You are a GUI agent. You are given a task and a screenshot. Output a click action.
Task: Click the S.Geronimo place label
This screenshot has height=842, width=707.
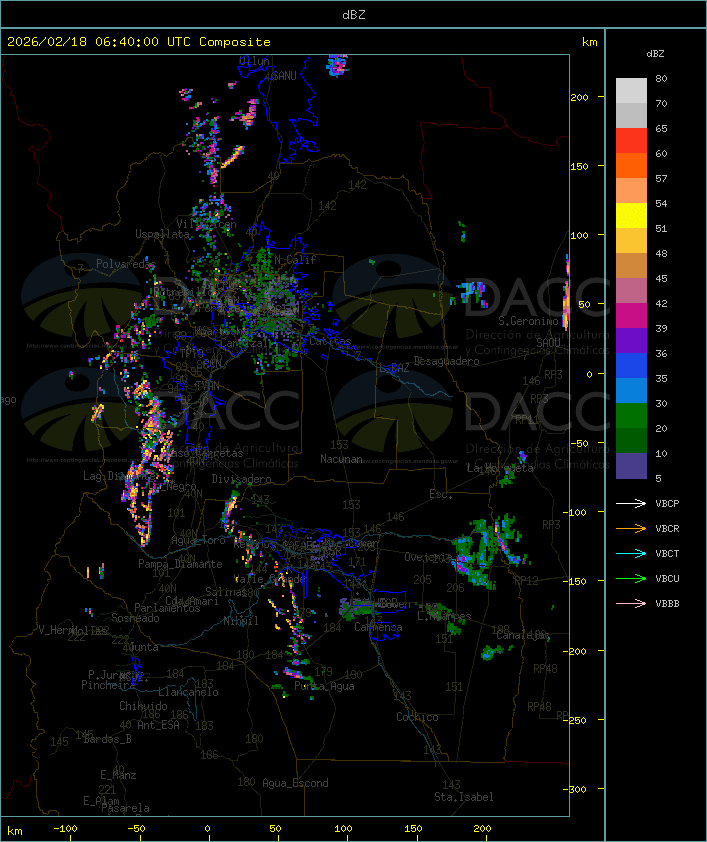click(x=528, y=321)
